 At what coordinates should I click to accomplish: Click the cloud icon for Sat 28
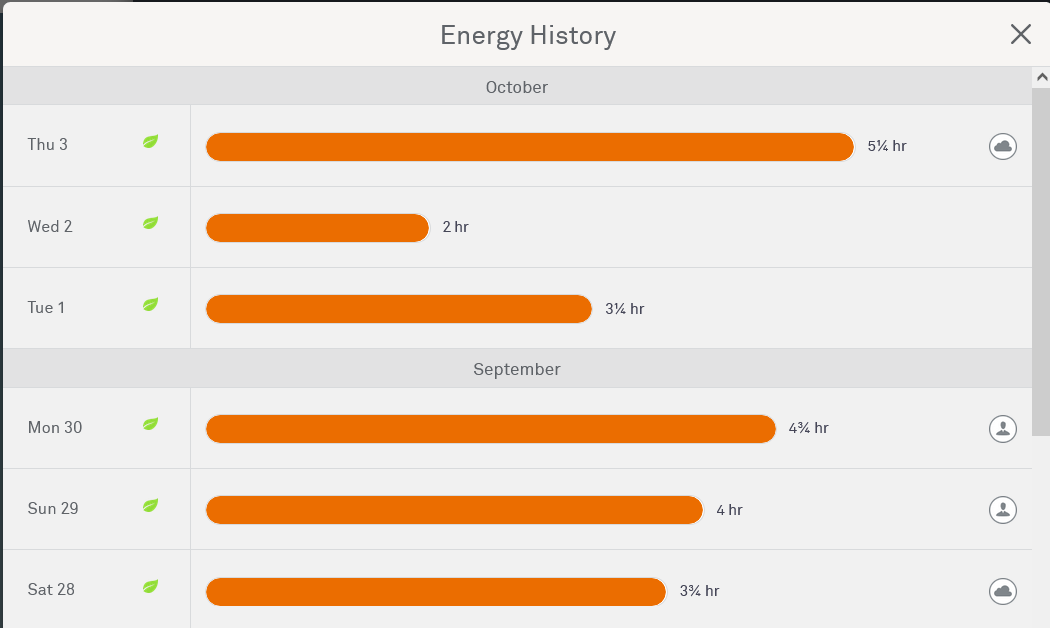pos(1002,591)
